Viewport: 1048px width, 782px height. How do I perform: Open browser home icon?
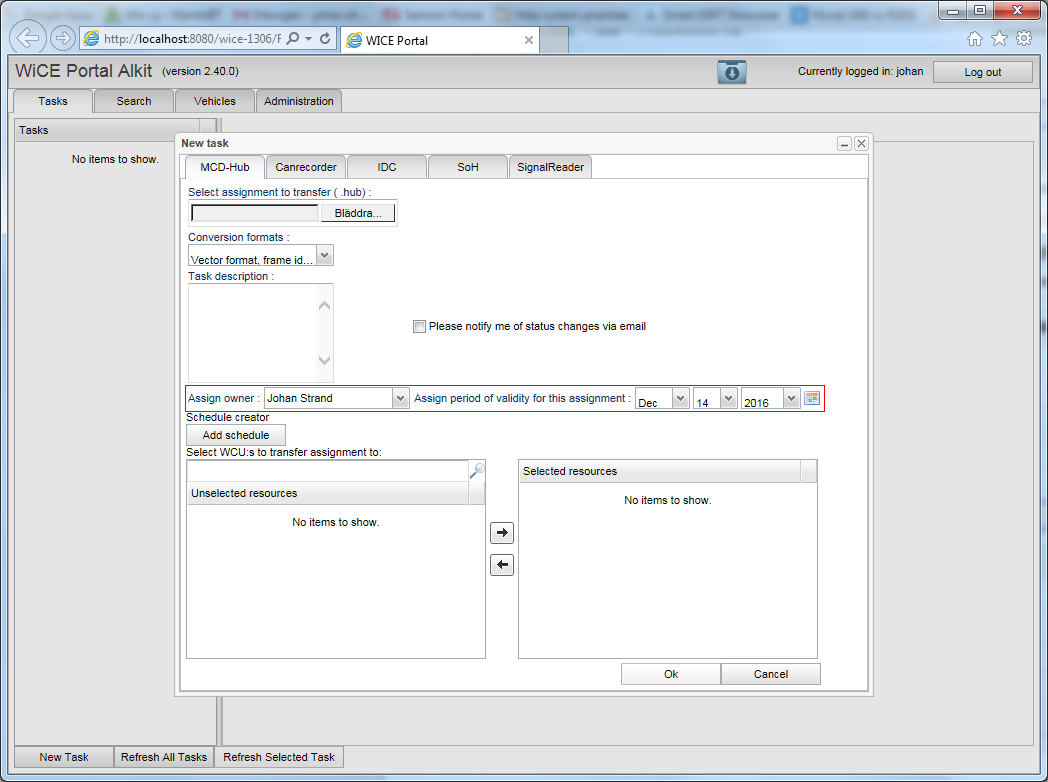point(975,38)
